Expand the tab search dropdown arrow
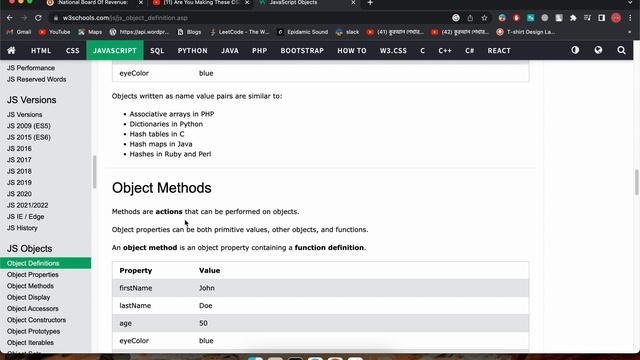 (630, 3)
